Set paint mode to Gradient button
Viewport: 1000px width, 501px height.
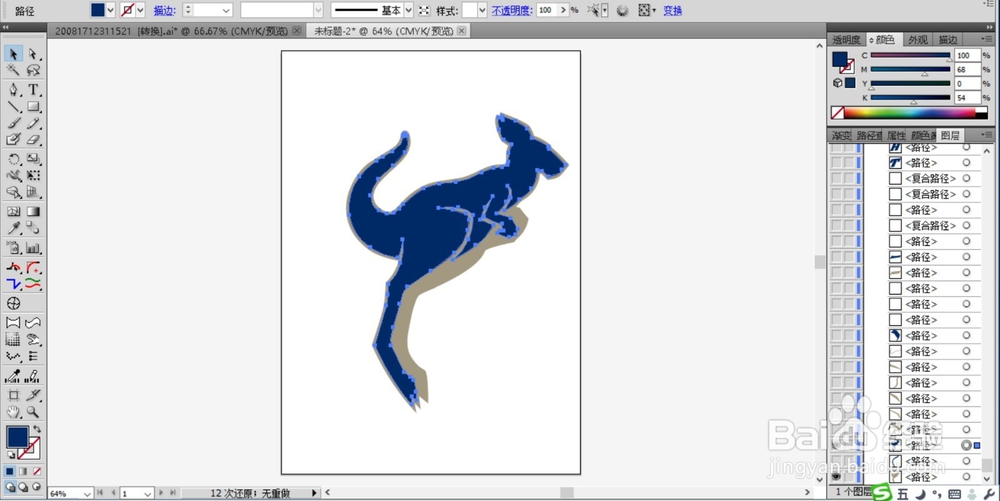(x=23, y=472)
